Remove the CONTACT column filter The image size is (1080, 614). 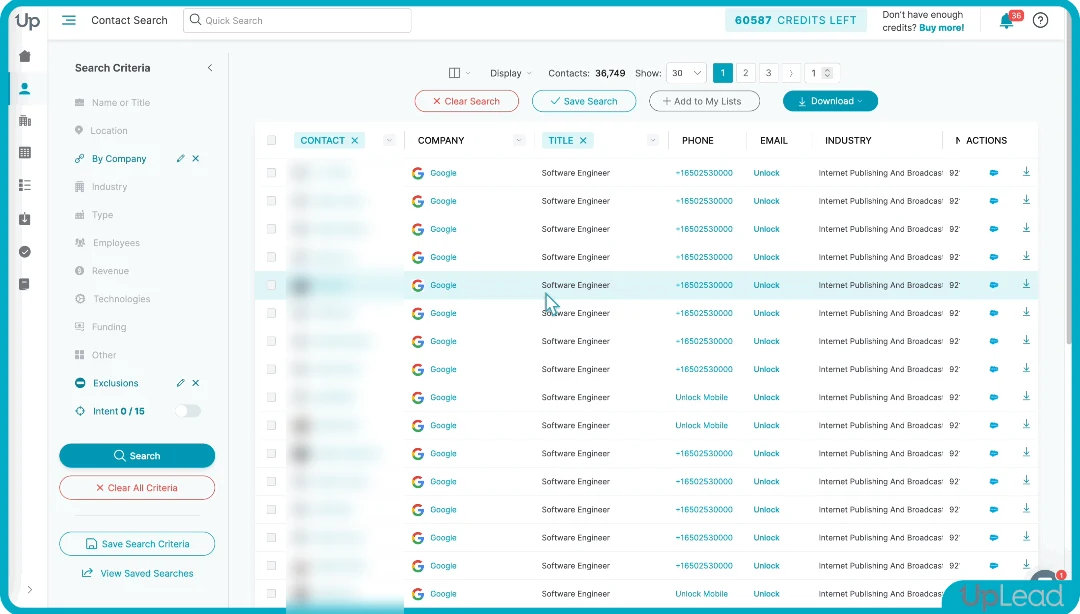(355, 141)
